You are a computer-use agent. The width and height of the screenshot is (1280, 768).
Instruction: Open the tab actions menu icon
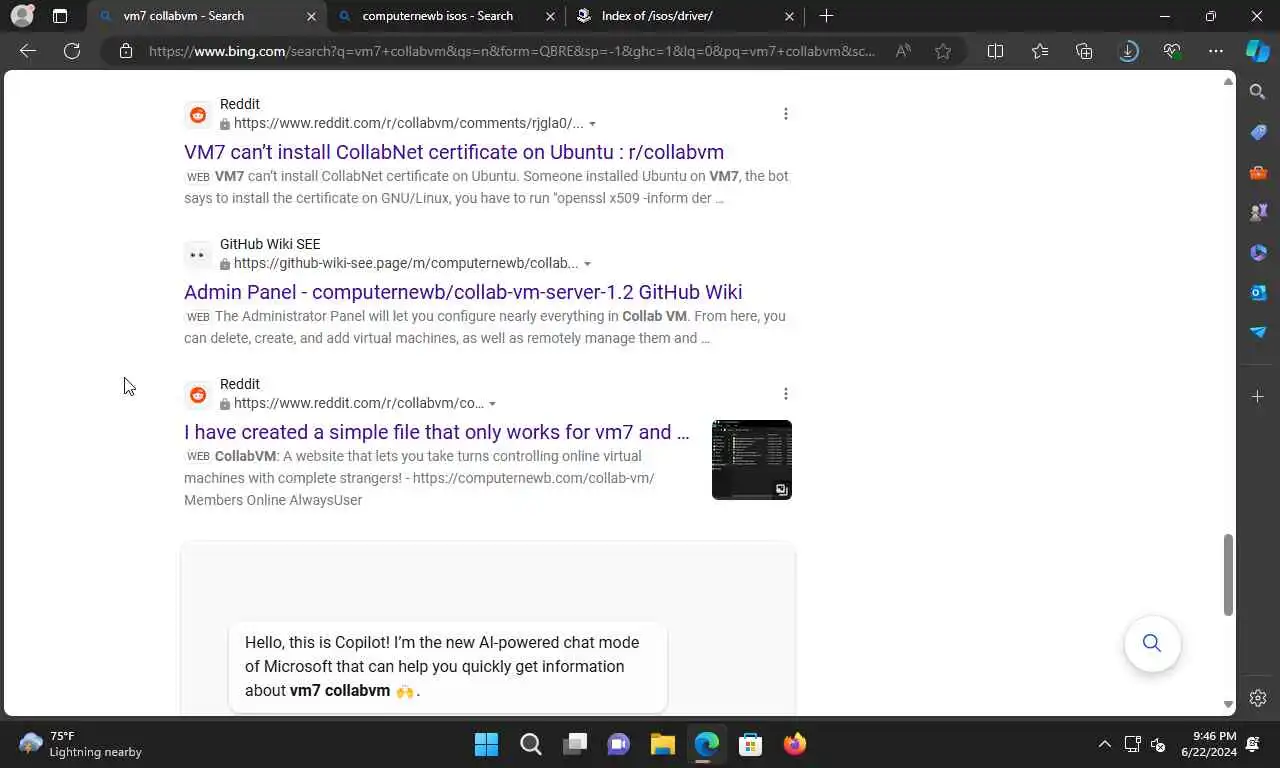point(60,16)
